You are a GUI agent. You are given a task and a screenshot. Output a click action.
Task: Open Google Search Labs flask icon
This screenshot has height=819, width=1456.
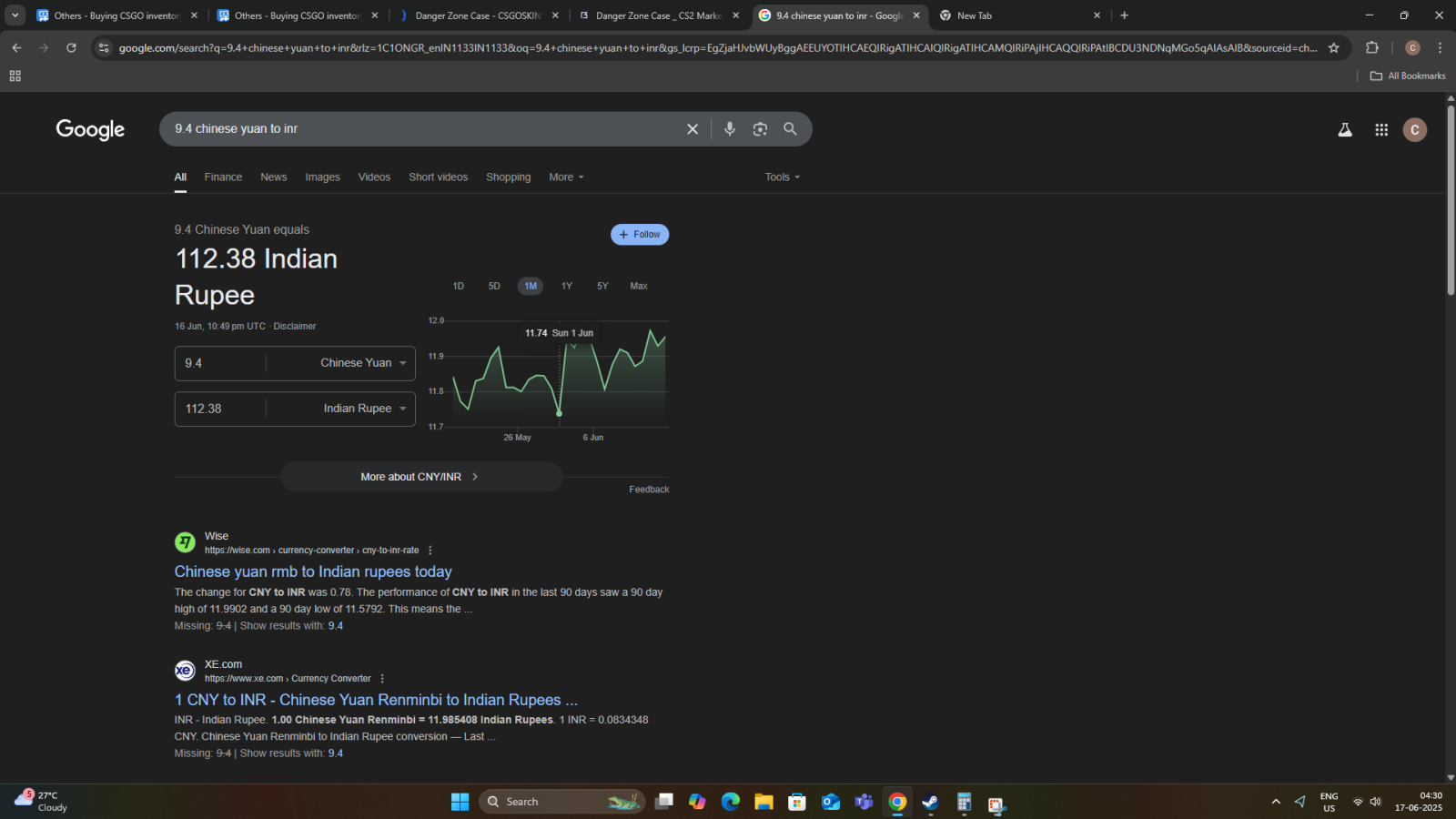pyautogui.click(x=1345, y=130)
